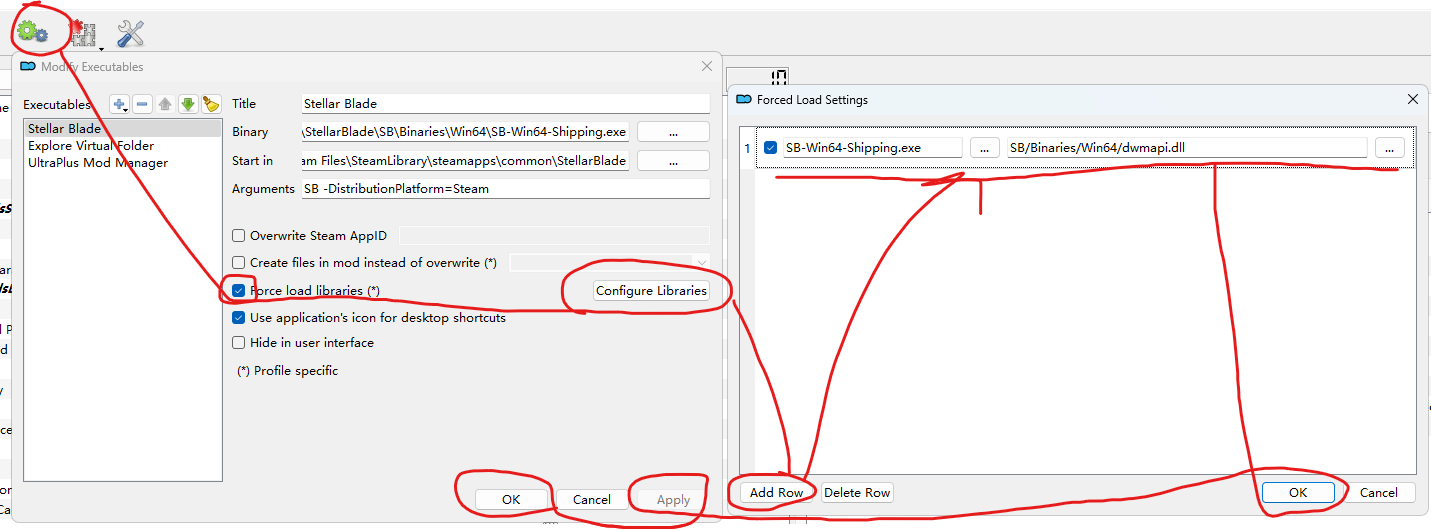1431x530 pixels.
Task: Click the Start in path field
Action: pyautogui.click(x=466, y=160)
